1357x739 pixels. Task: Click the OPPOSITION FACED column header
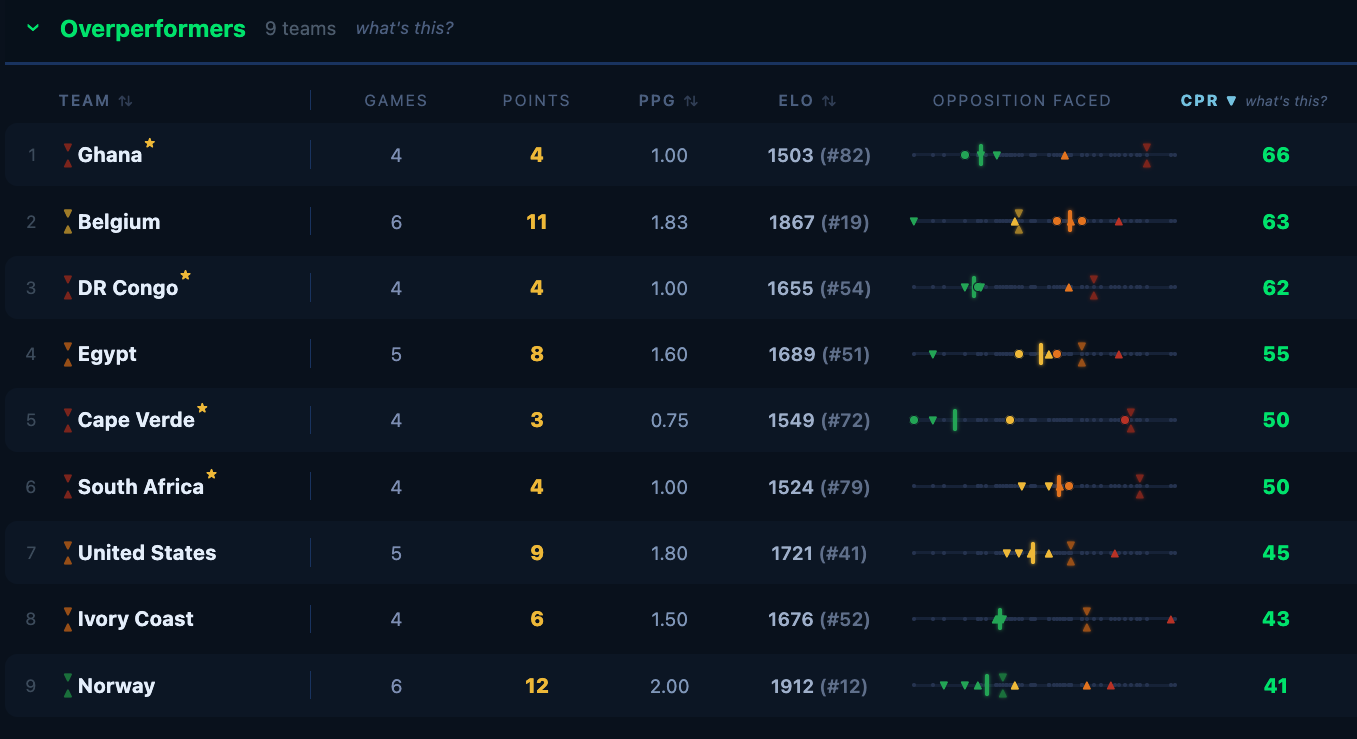click(1022, 101)
